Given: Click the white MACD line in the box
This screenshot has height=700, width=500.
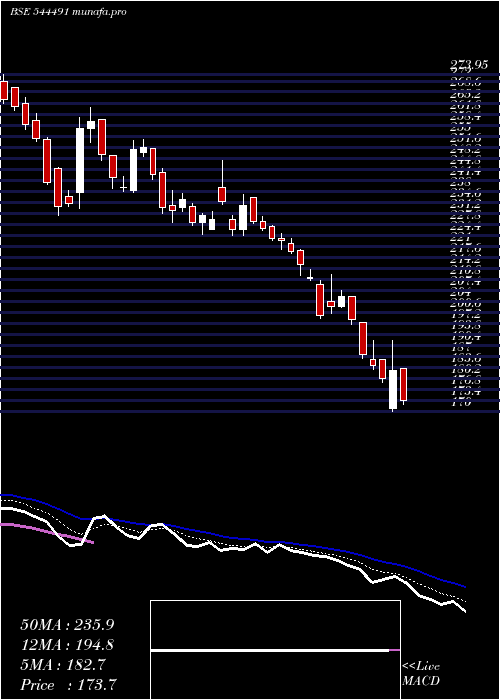Looking at the screenshot, I should (270, 650).
